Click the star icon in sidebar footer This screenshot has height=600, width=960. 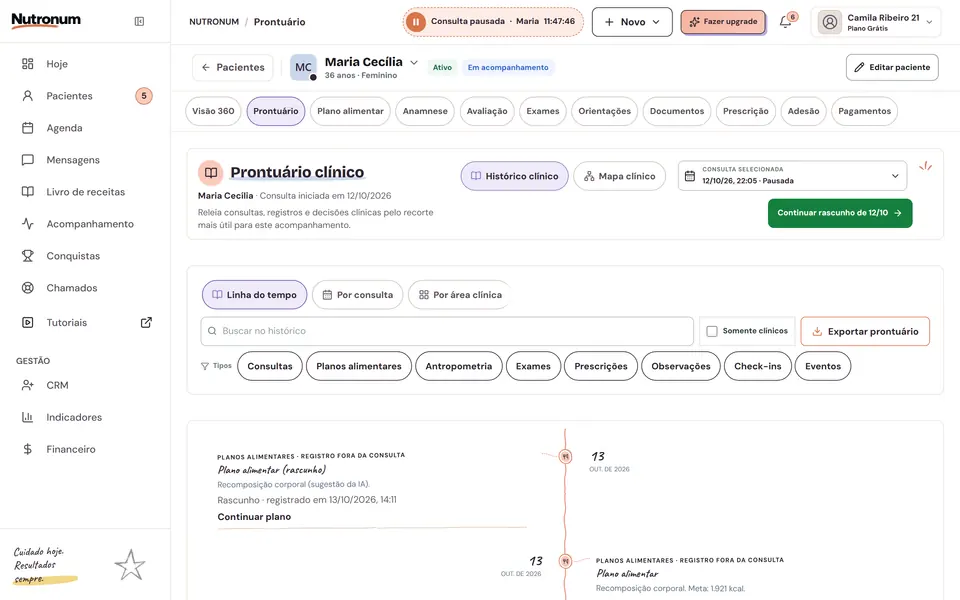pos(130,564)
